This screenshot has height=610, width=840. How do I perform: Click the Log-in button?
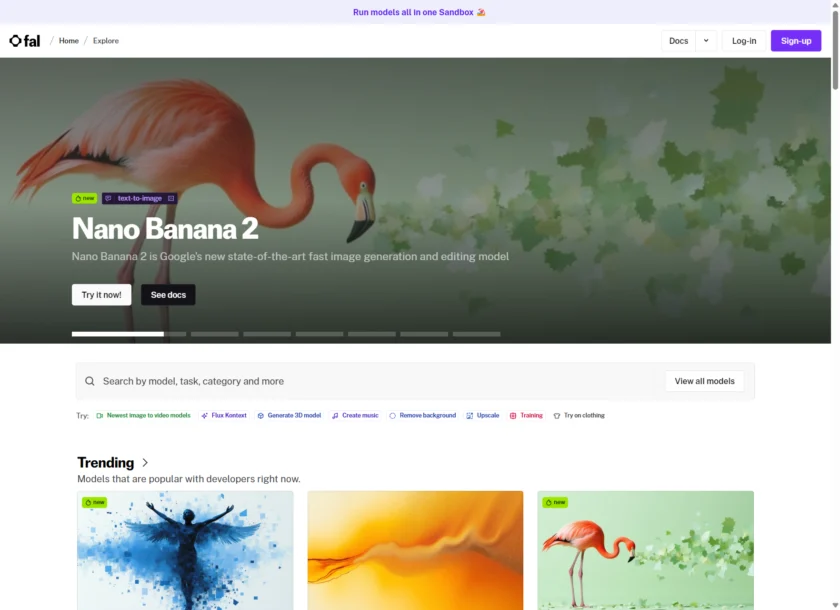[x=744, y=41]
